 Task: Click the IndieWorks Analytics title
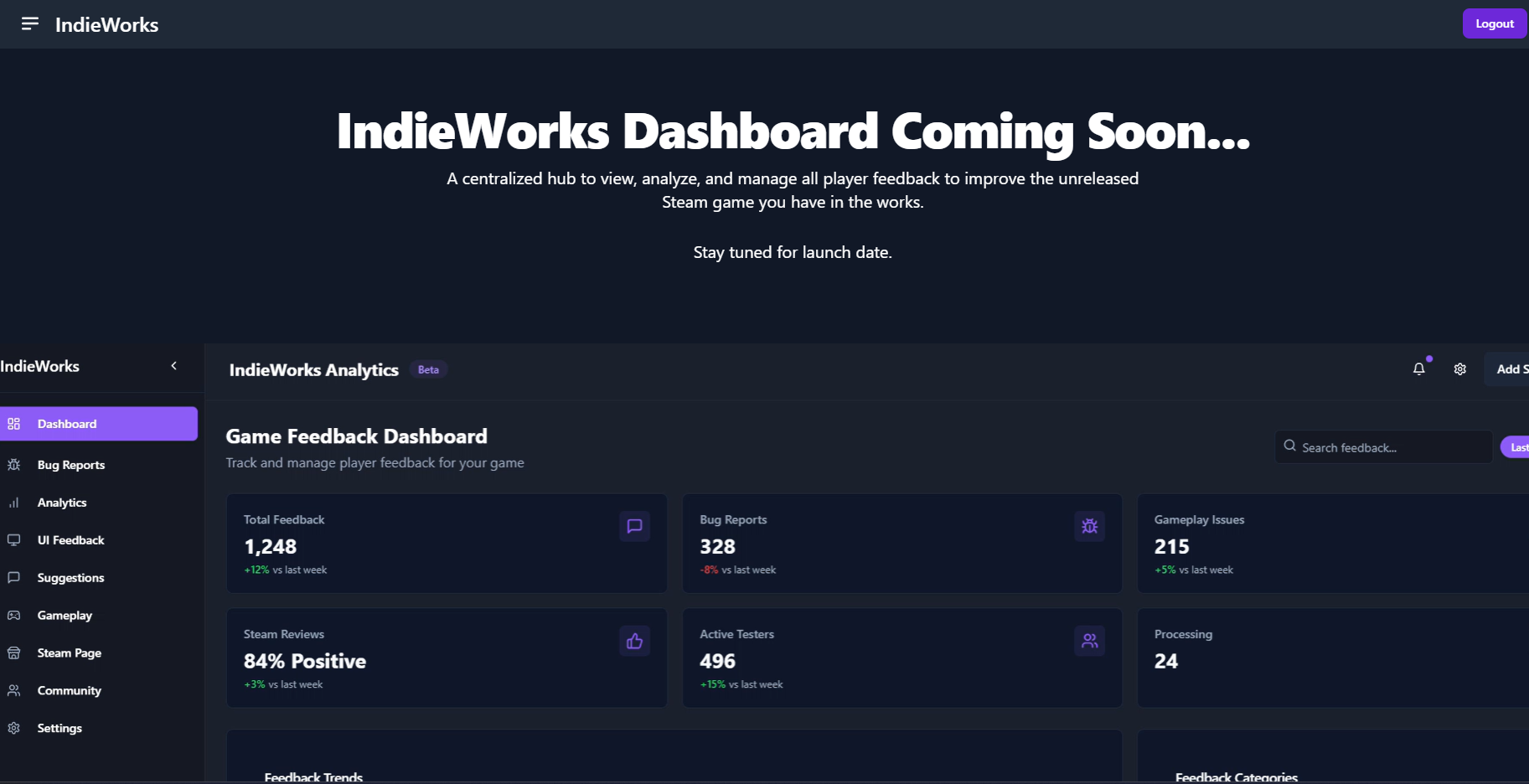point(314,370)
